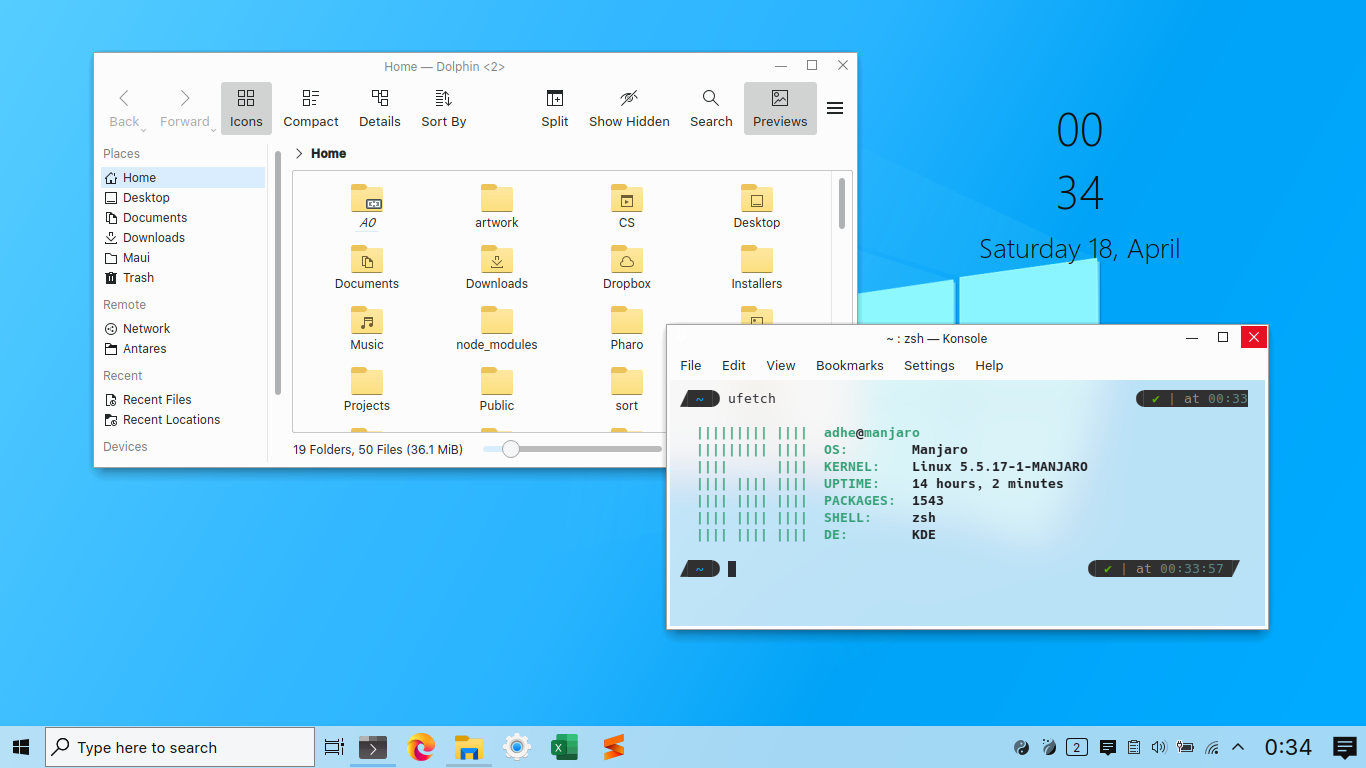Click the Back navigation arrow
This screenshot has height=768, width=1366.
click(124, 98)
